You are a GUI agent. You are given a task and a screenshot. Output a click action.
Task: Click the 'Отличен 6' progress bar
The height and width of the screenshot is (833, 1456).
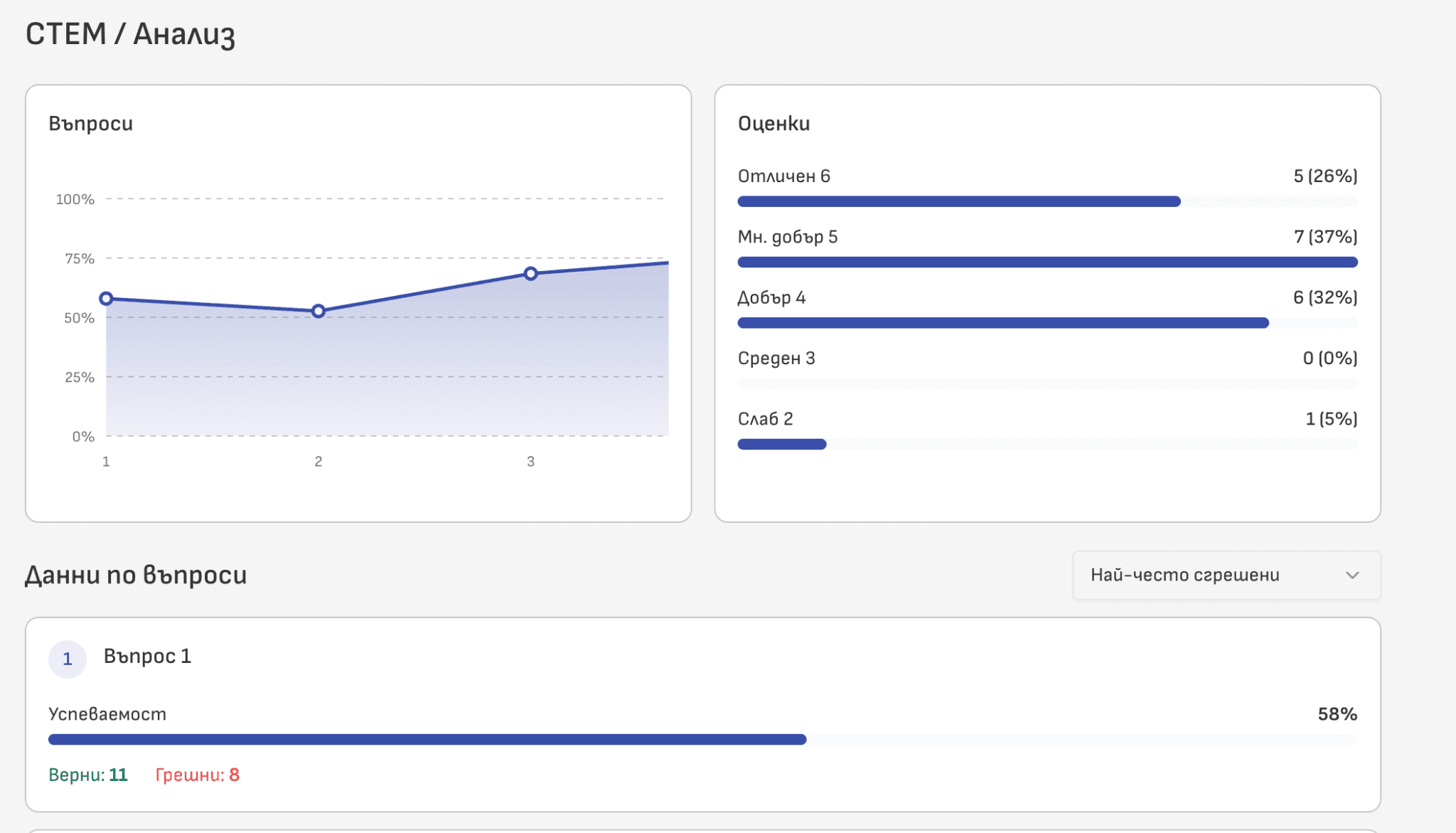pos(1047,201)
